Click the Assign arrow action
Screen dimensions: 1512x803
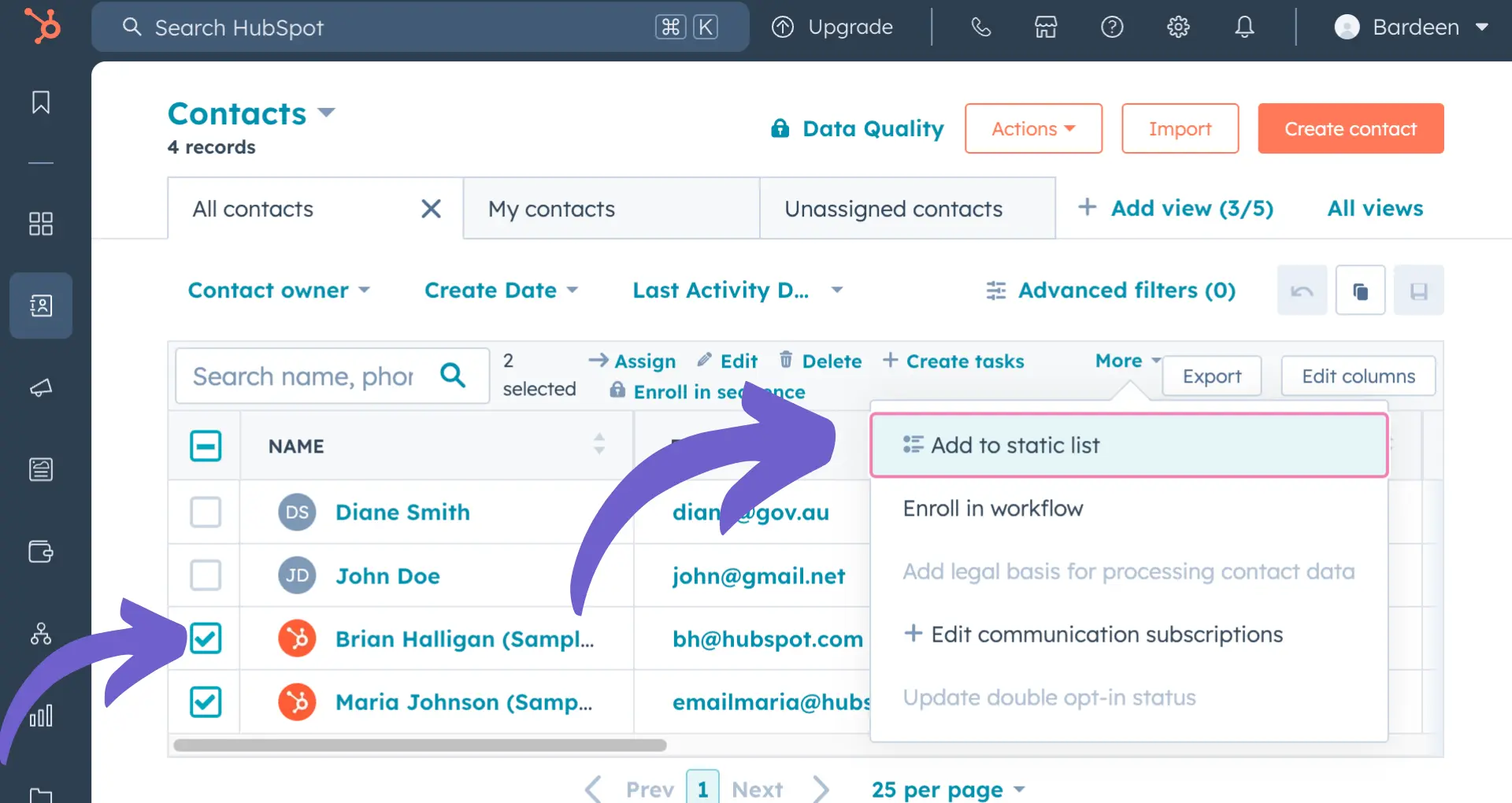(x=632, y=361)
